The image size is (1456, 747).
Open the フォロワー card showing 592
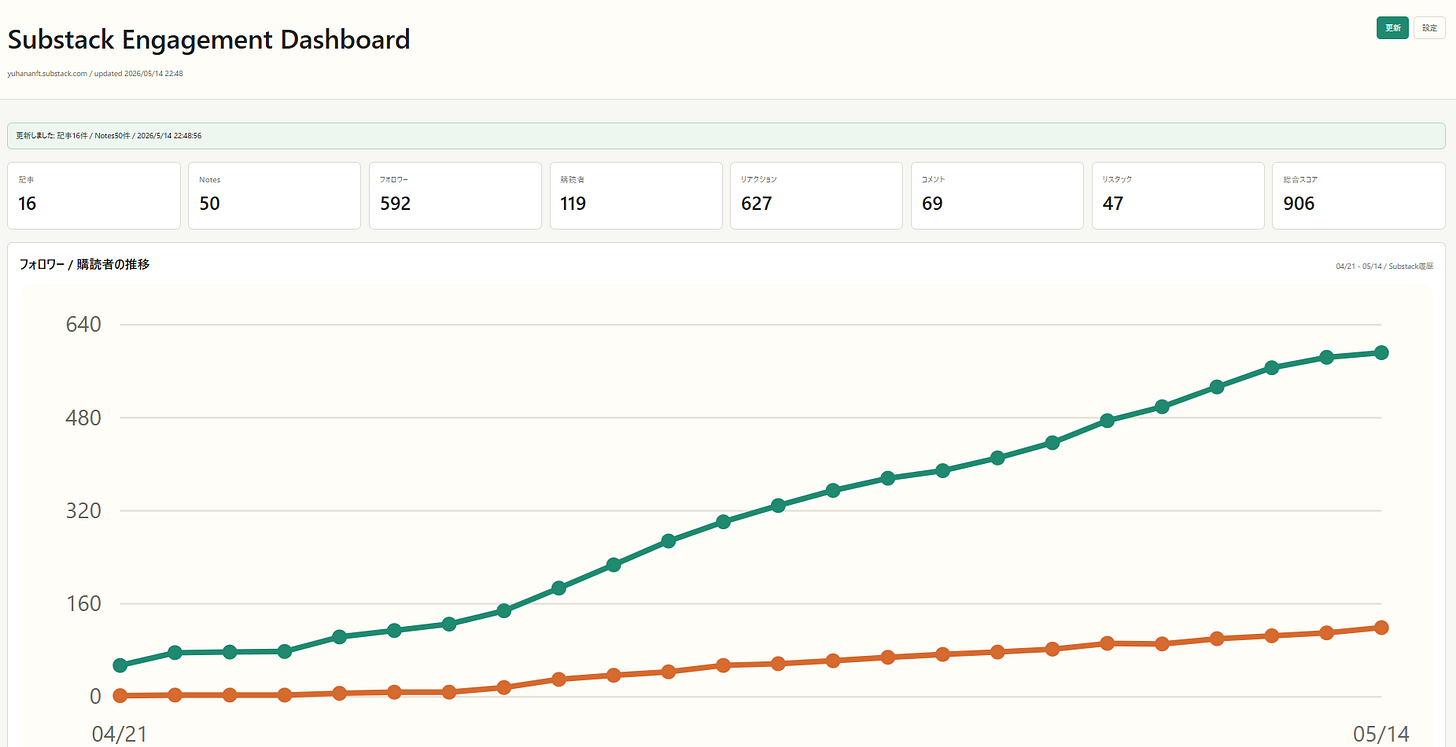455,196
